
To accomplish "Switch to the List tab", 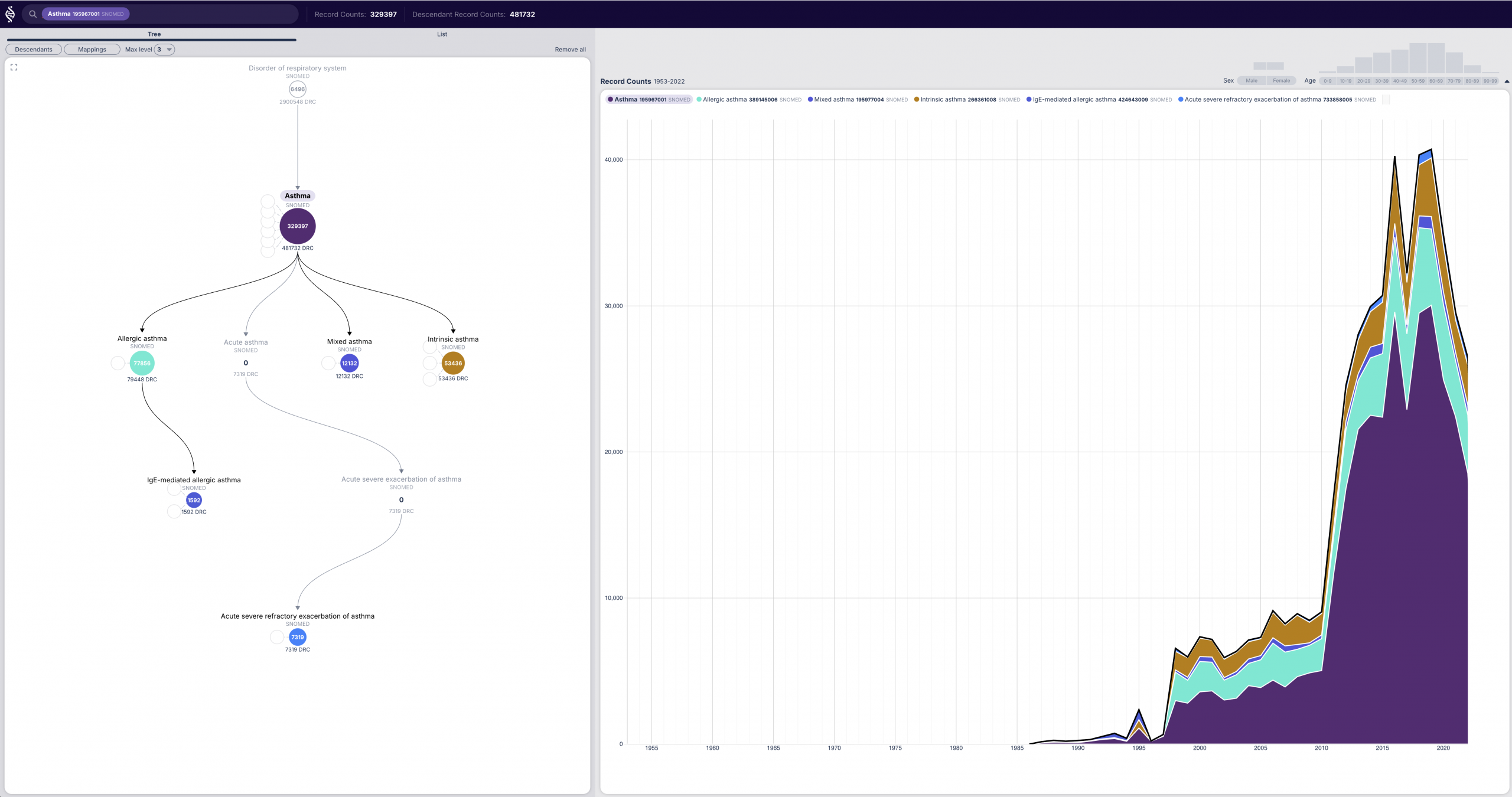I will pos(442,34).
